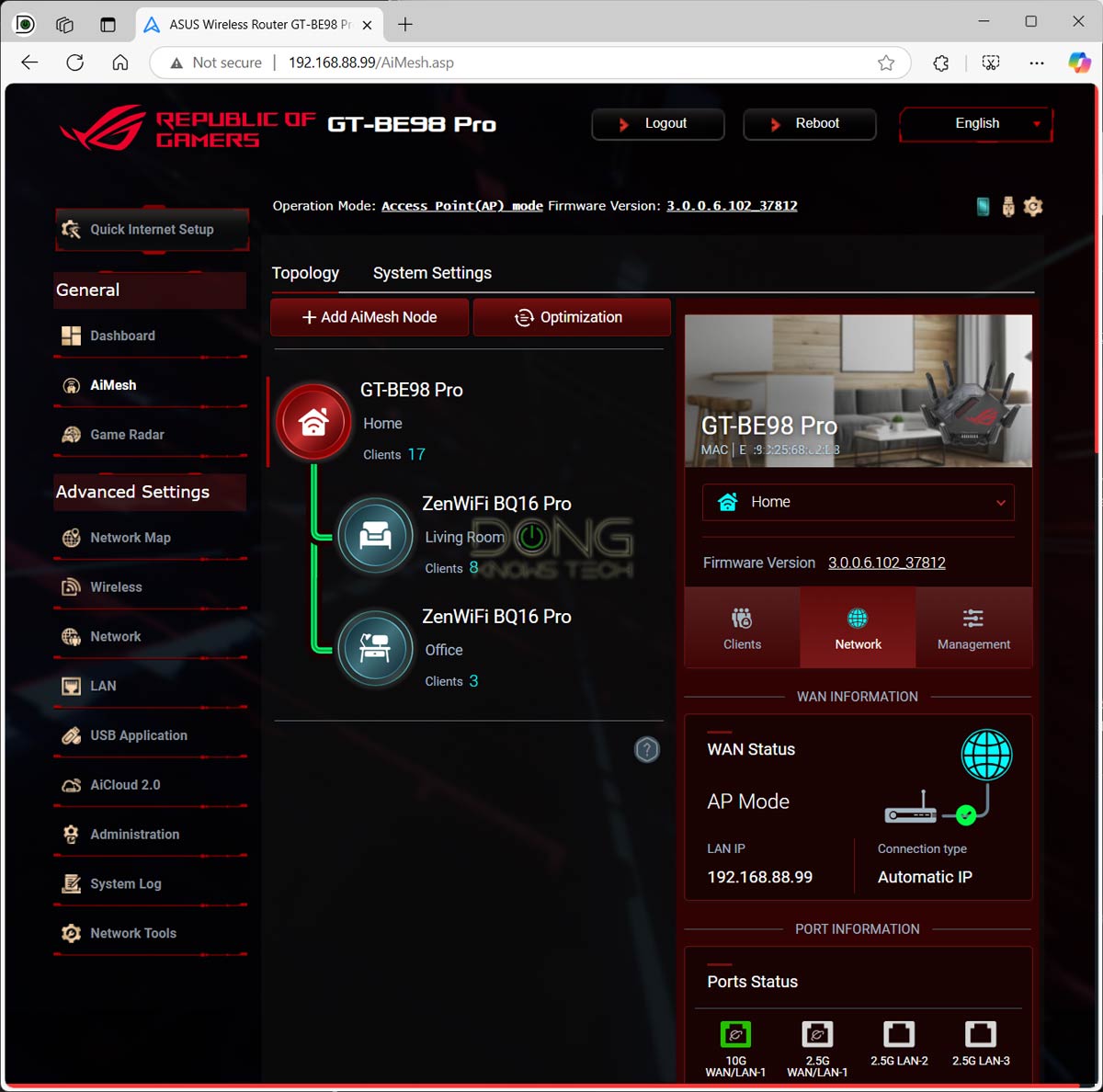Select the Living Room ZenWiFi node icon

coord(375,535)
